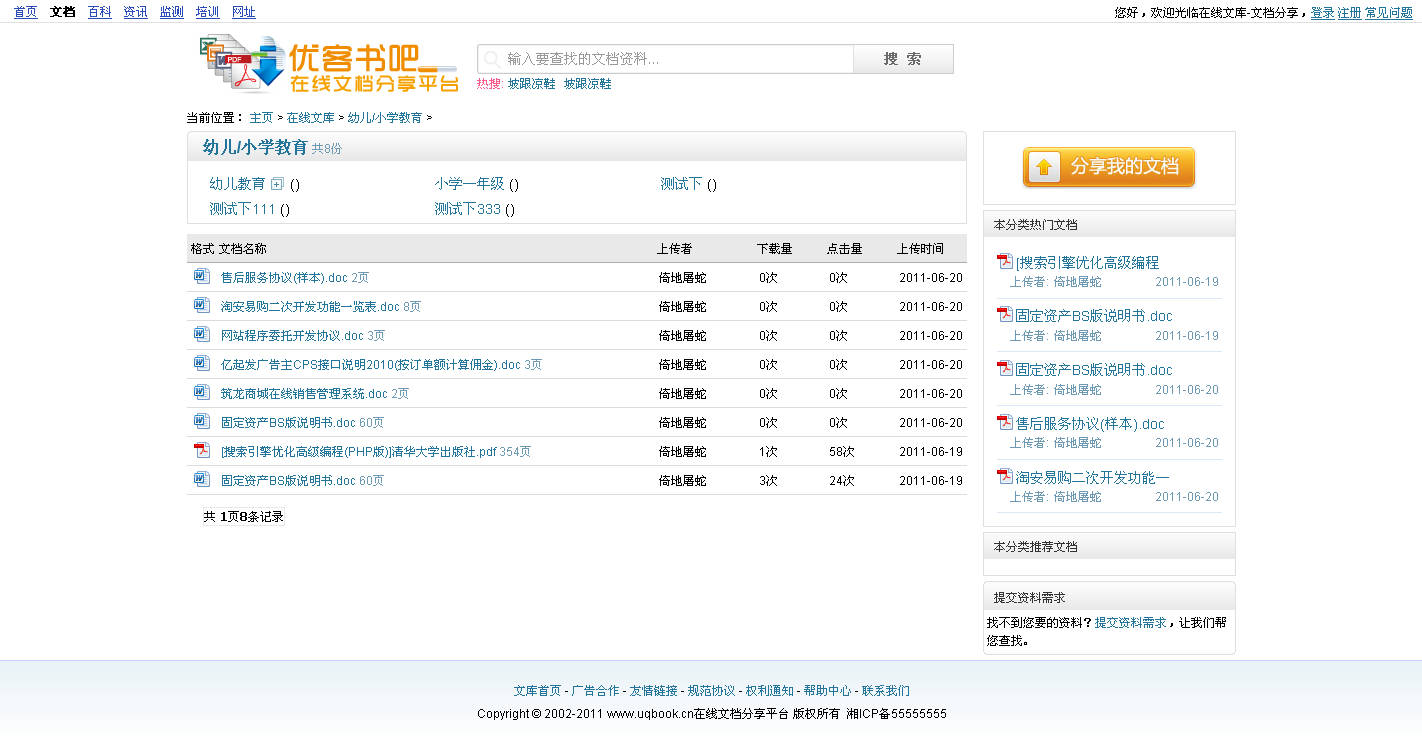Navigate to 在线文库 in the breadcrumb
Screen dimensions: 1422x736
coord(310,118)
